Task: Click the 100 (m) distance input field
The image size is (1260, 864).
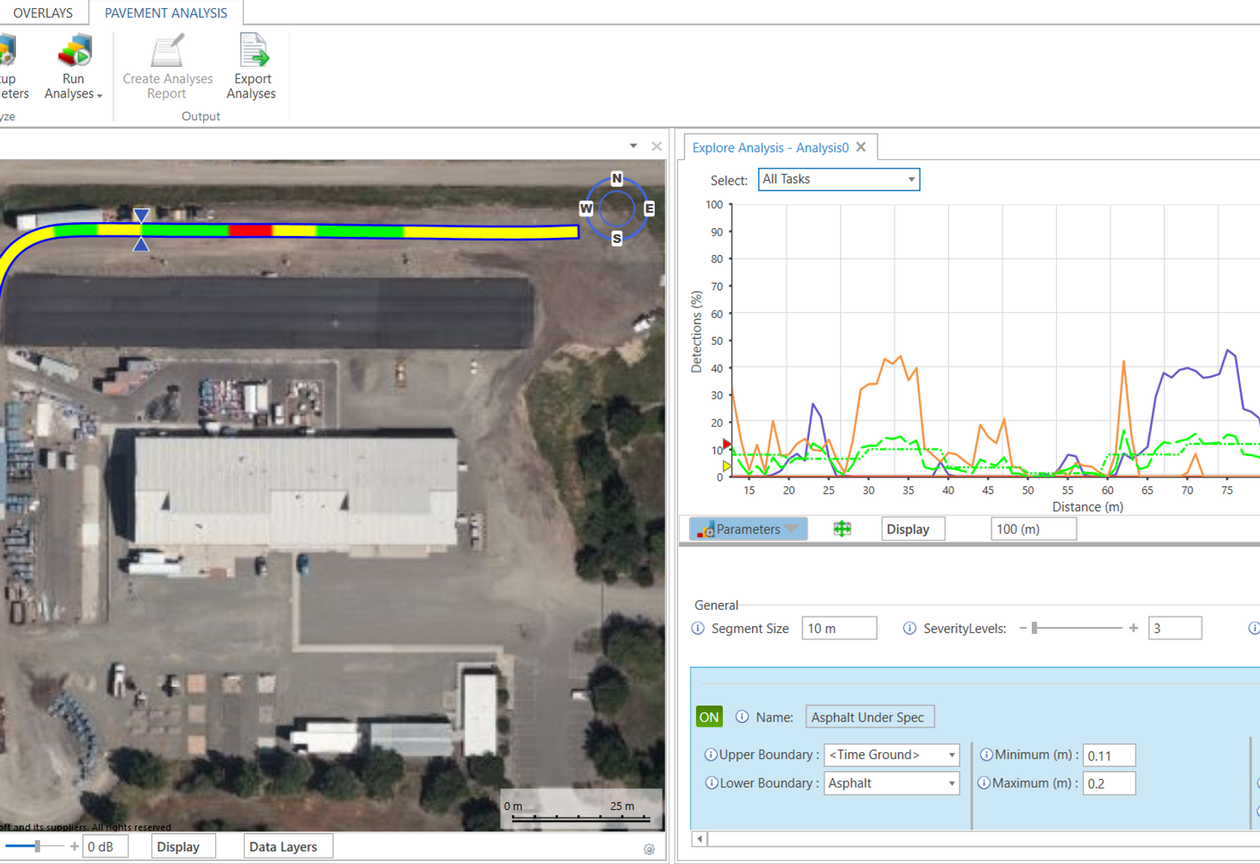Action: 1033,528
